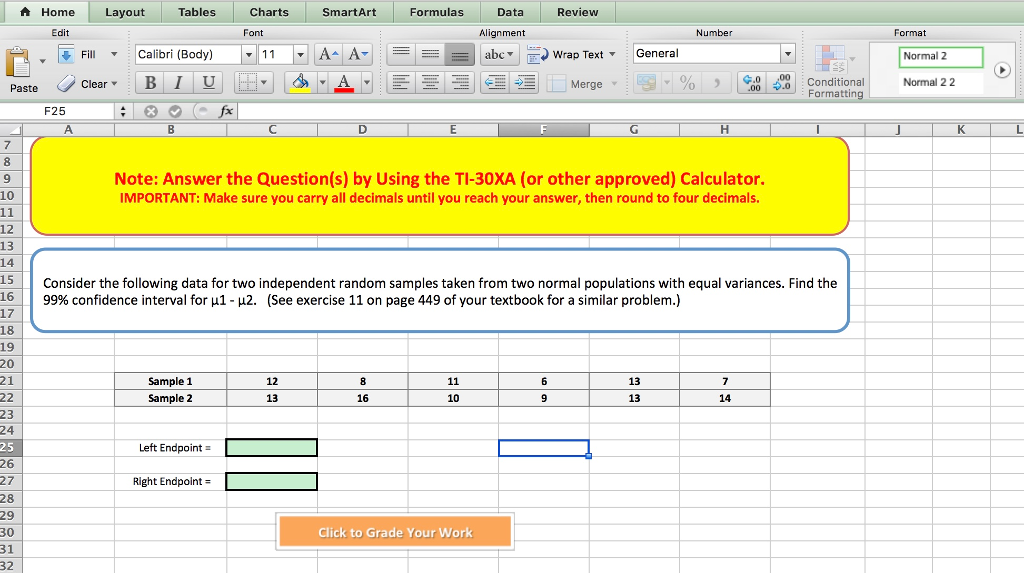Open the SmartArt tab

click(x=349, y=12)
